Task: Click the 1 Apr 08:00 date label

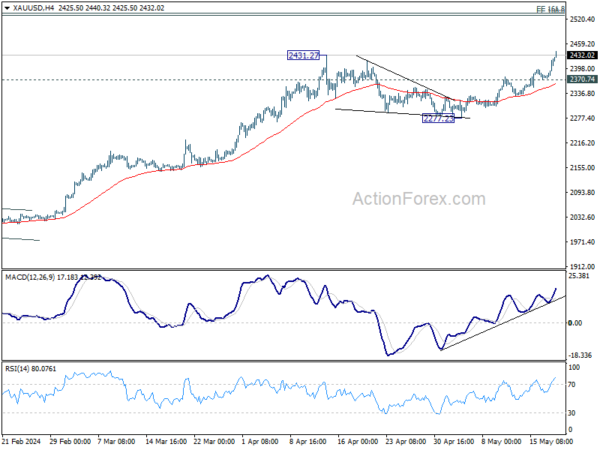Action: pos(260,442)
